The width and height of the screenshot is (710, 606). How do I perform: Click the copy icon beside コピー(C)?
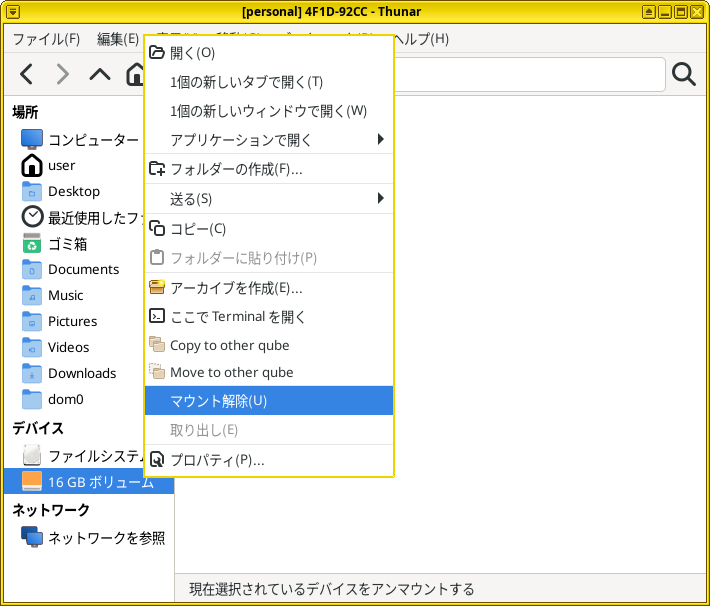[x=157, y=228]
